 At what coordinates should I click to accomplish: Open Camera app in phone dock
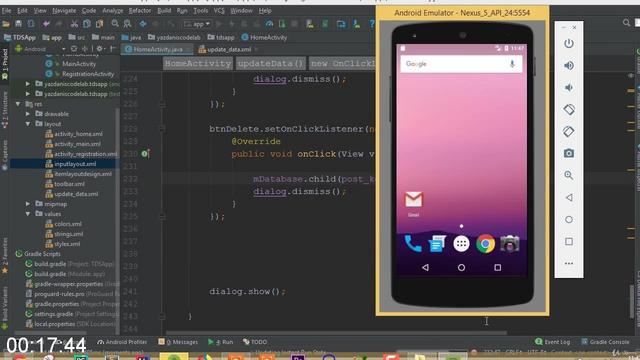pos(509,244)
